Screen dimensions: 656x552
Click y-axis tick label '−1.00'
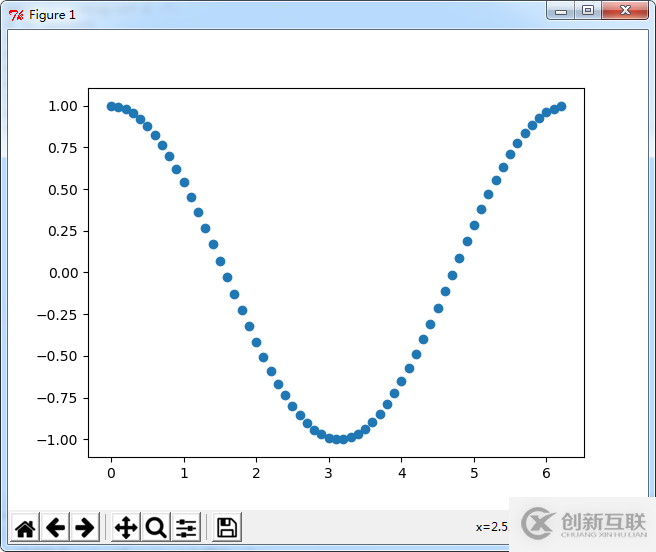57,440
